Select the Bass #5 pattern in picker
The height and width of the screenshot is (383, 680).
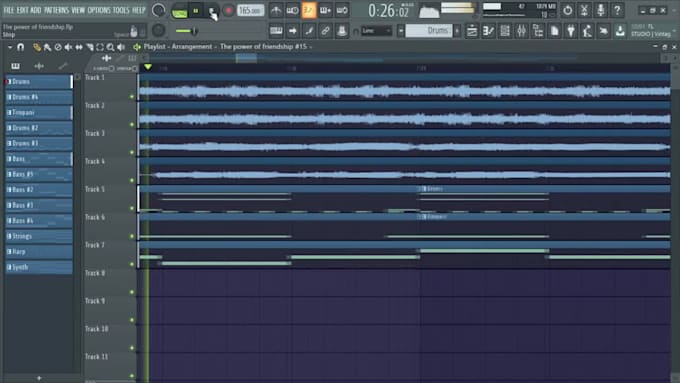[39, 174]
